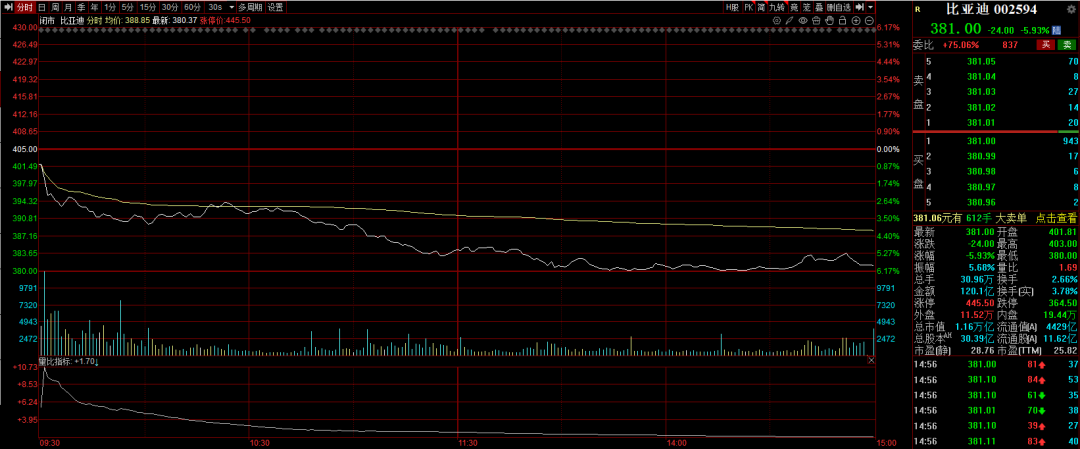This screenshot has height=449, width=1080.
Task: Click the 10:30 time axis marker
Action: point(260,443)
